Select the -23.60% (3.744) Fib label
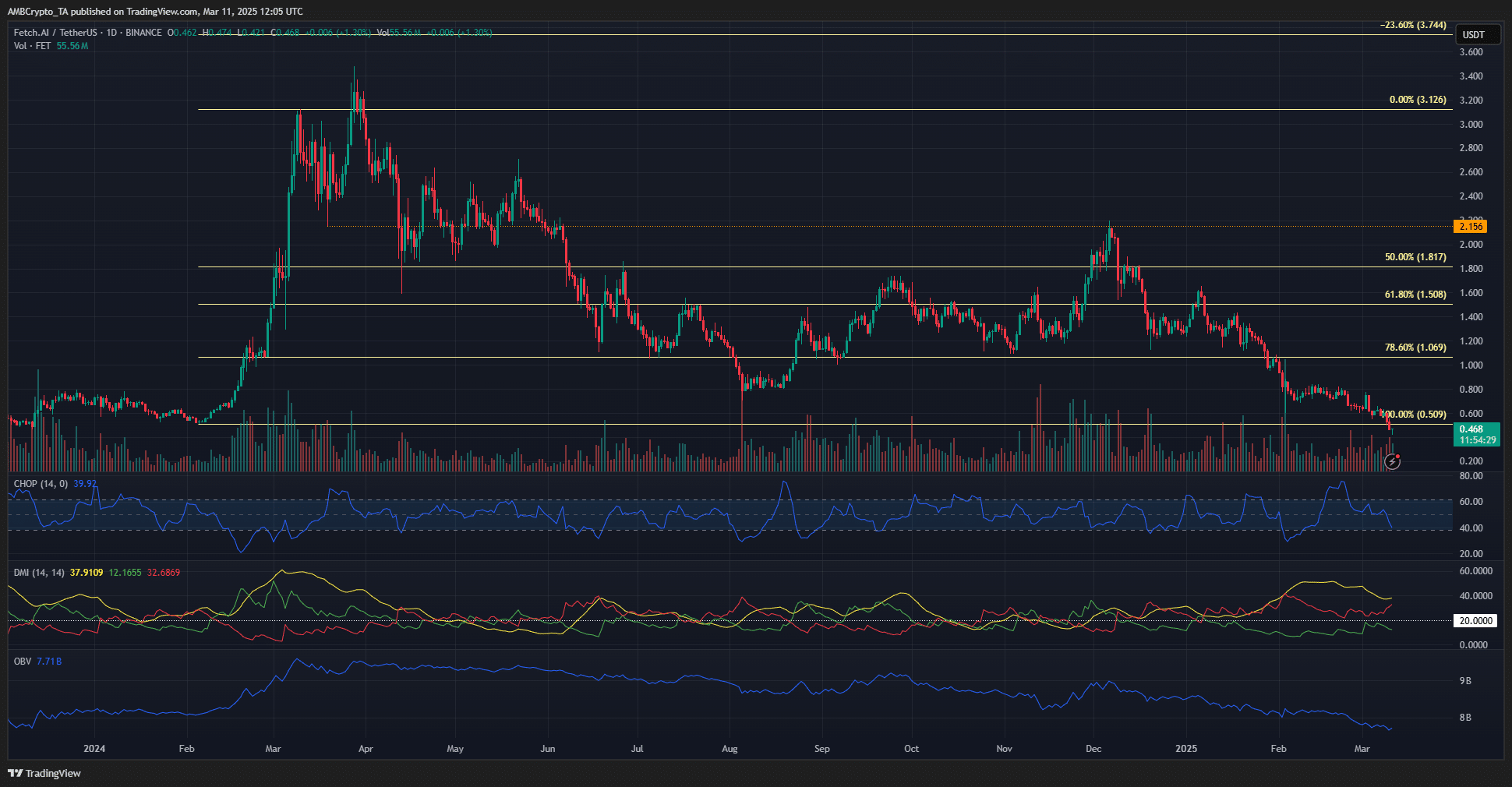This screenshot has height=787, width=1512. click(1413, 25)
